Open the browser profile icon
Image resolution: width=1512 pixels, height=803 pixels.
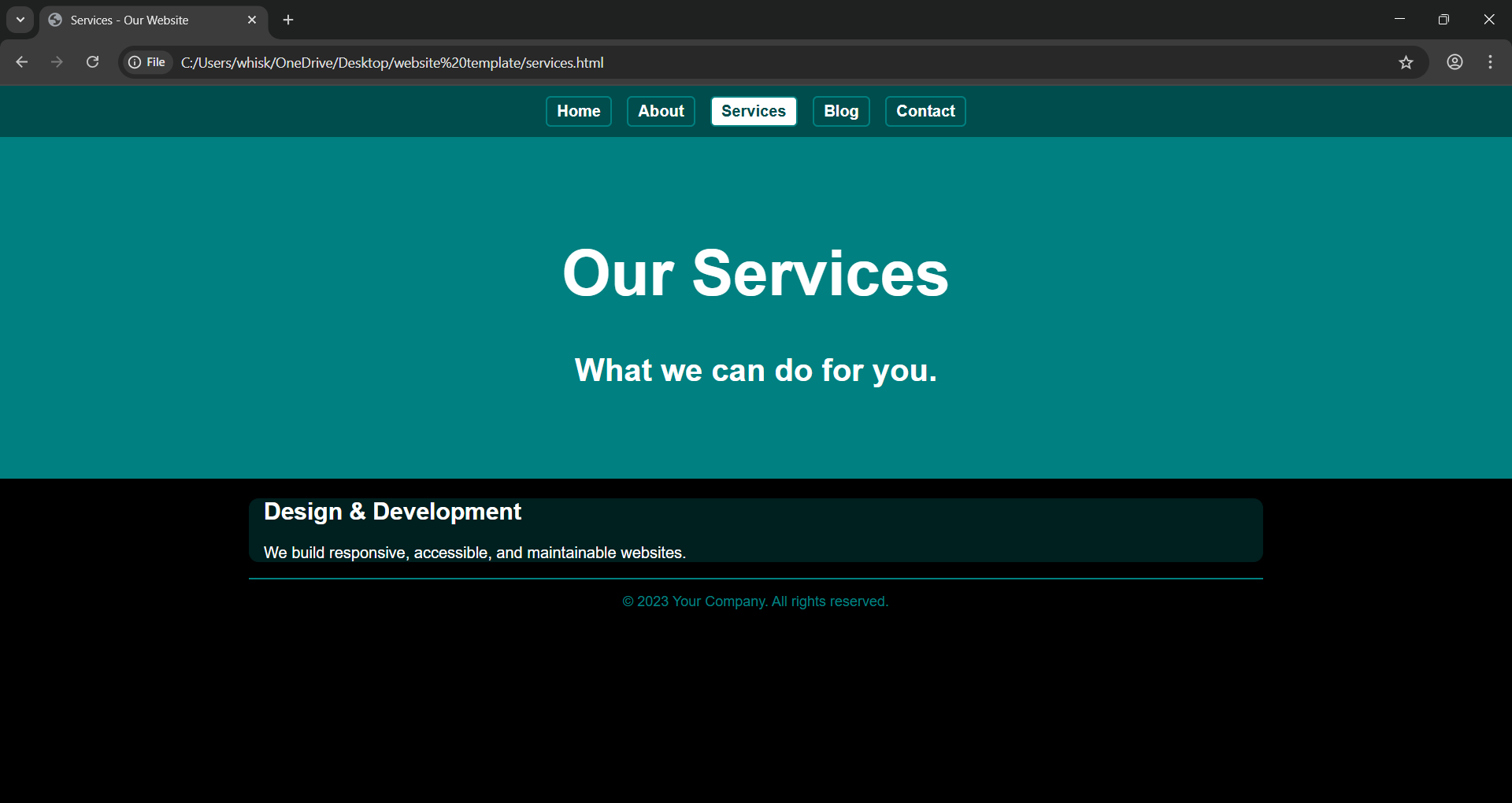point(1455,62)
